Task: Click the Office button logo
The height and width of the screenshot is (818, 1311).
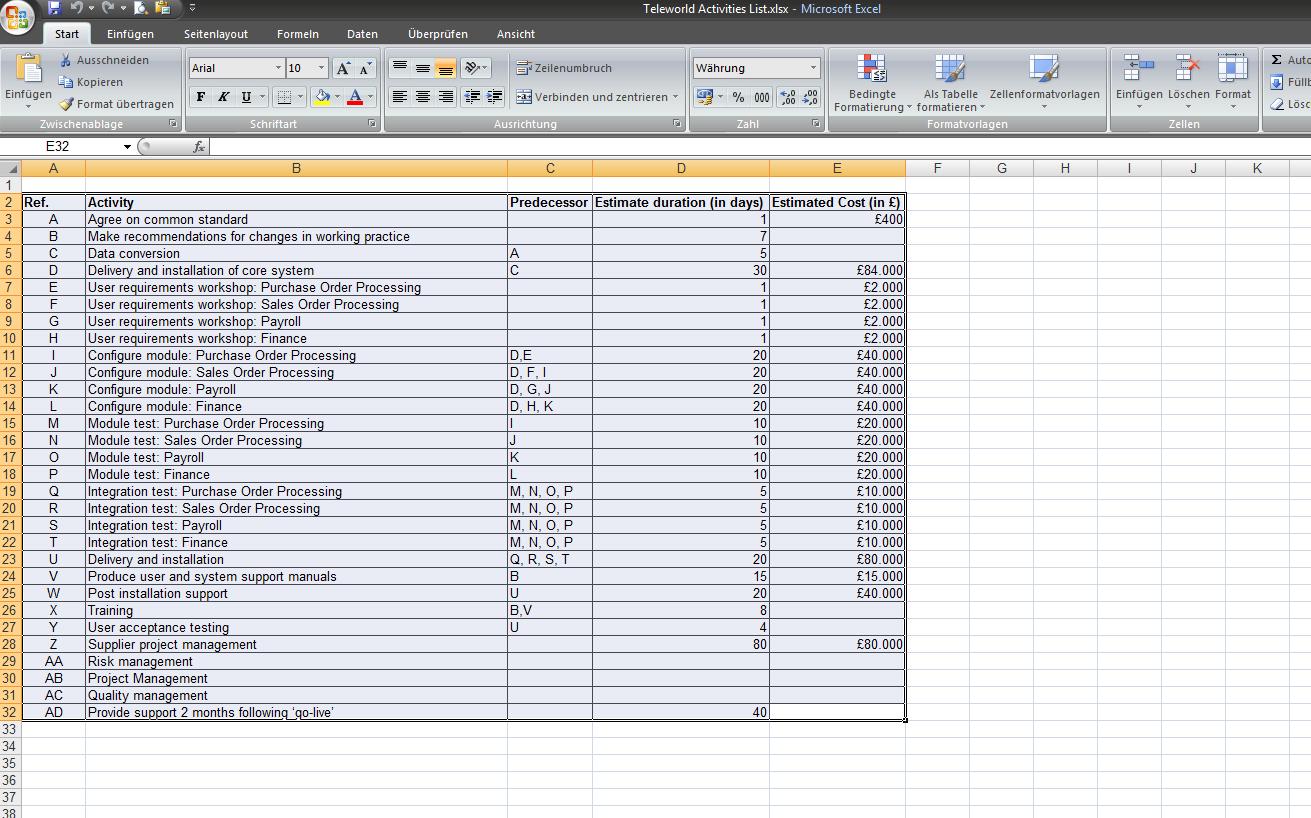Action: click(x=18, y=18)
